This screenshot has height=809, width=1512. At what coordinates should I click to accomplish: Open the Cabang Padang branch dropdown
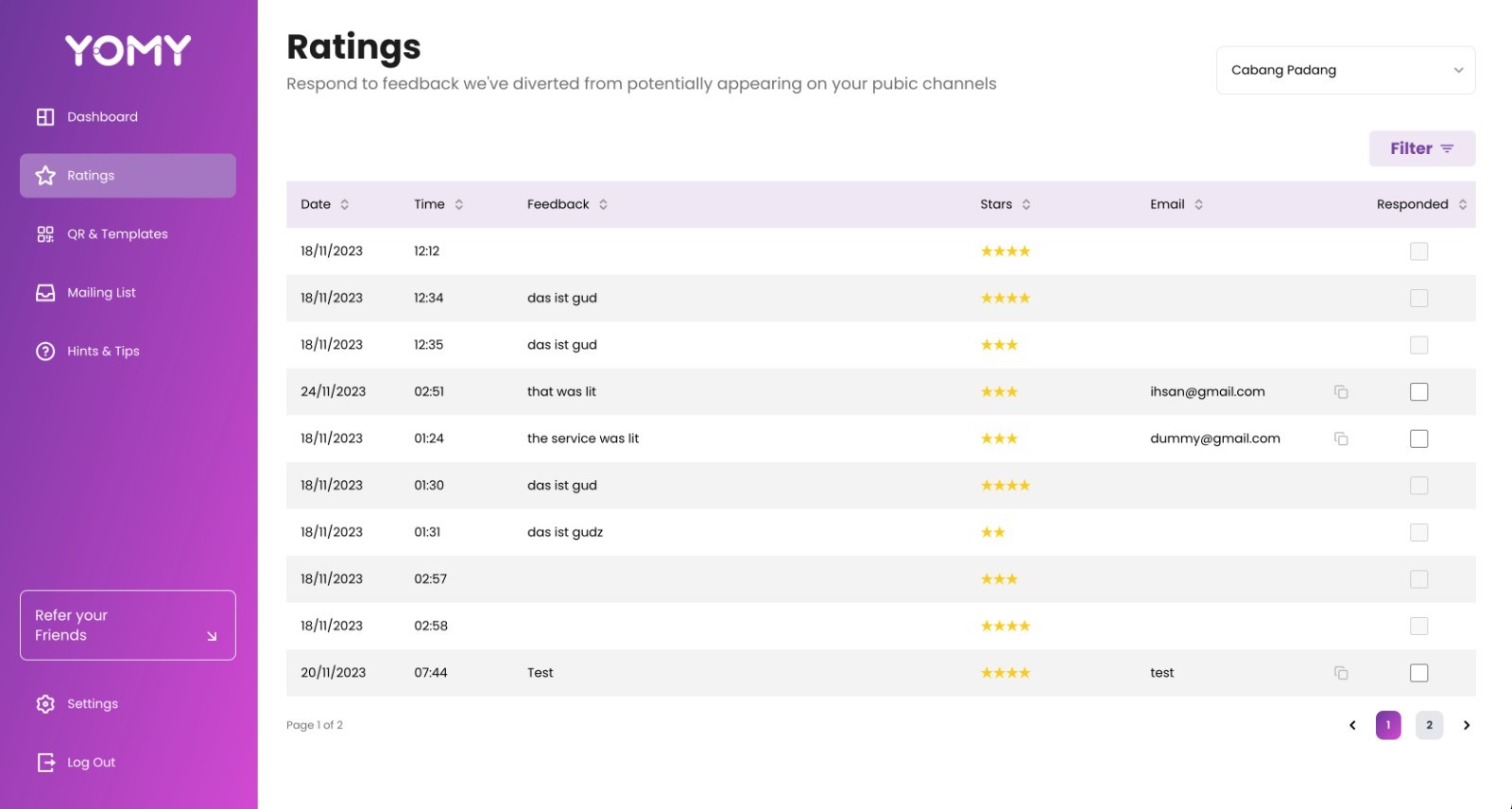pos(1346,70)
